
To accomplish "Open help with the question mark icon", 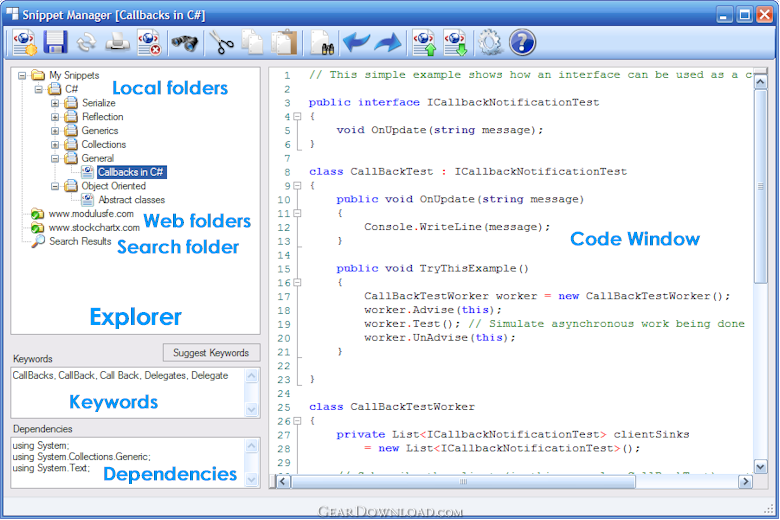I will tap(522, 42).
